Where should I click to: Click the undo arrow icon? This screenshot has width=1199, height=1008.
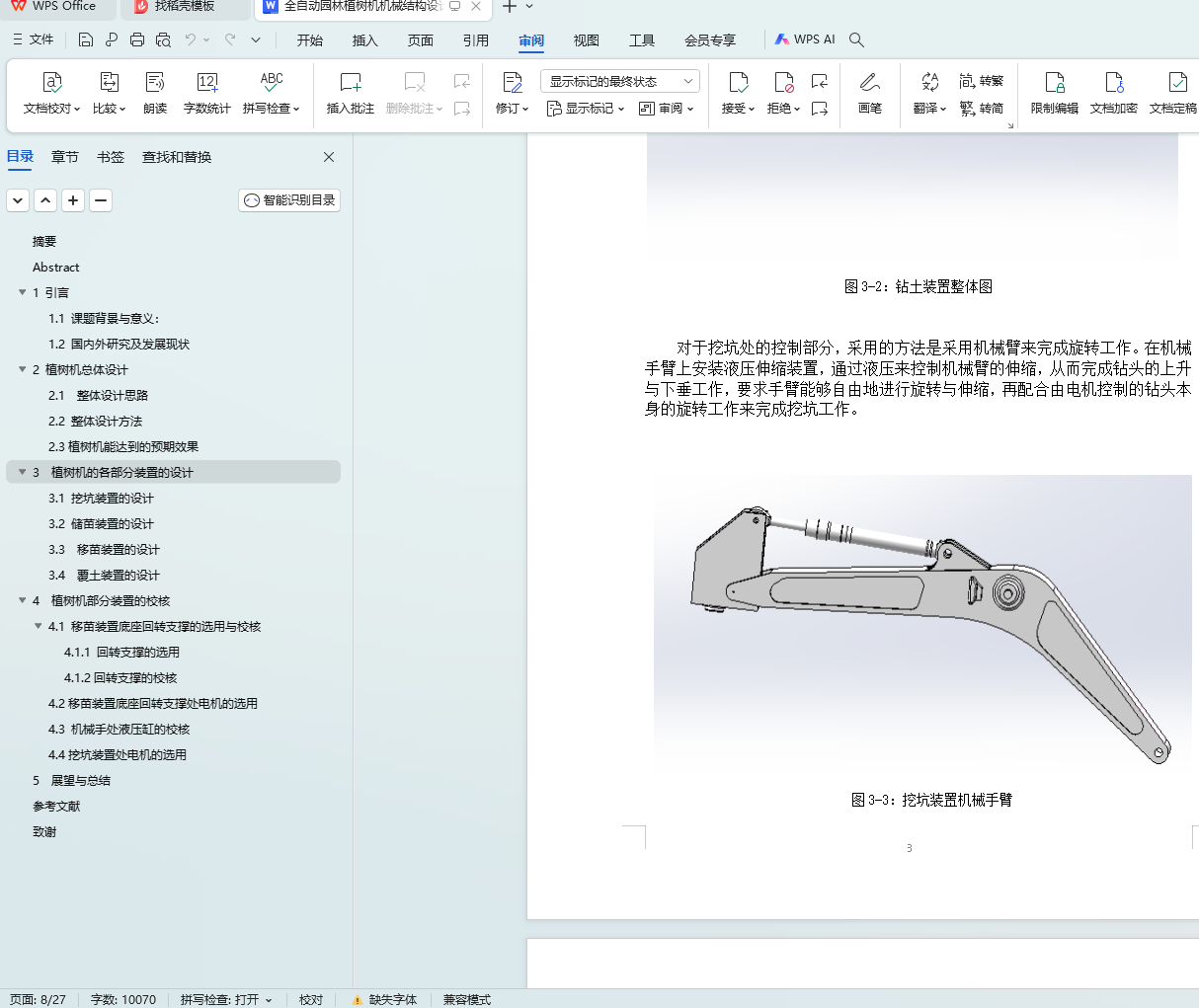click(x=191, y=39)
